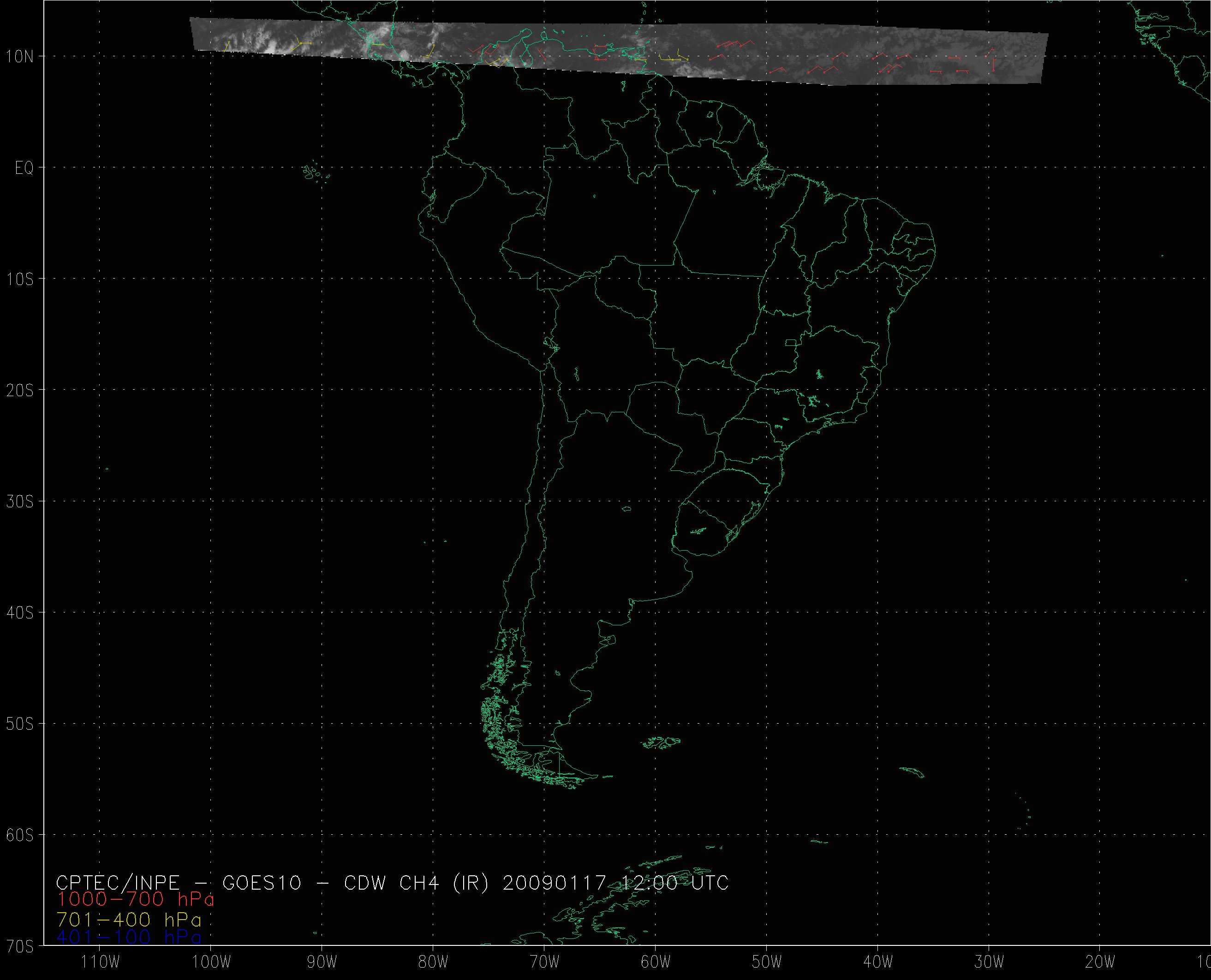Click the 60W longitude axis label

coord(656,962)
